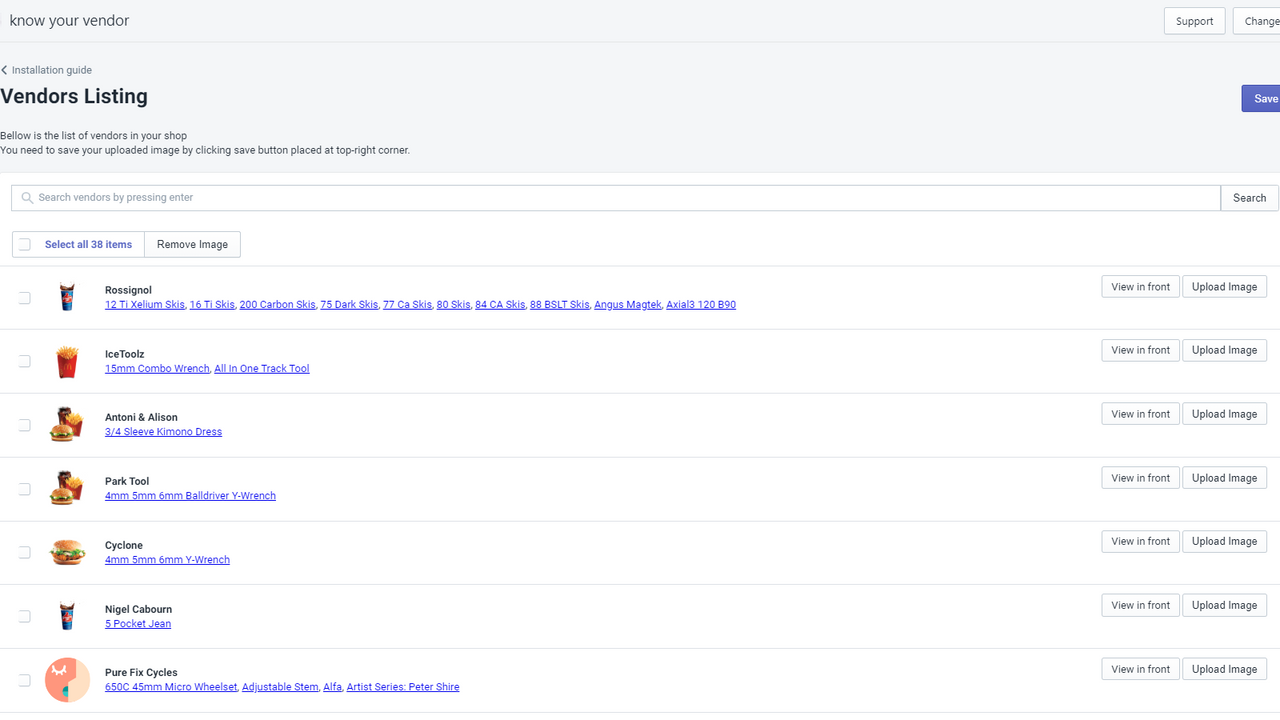Click the Rossignol soda cup vendor image
The height and width of the screenshot is (720, 1280).
pyautogui.click(x=67, y=297)
